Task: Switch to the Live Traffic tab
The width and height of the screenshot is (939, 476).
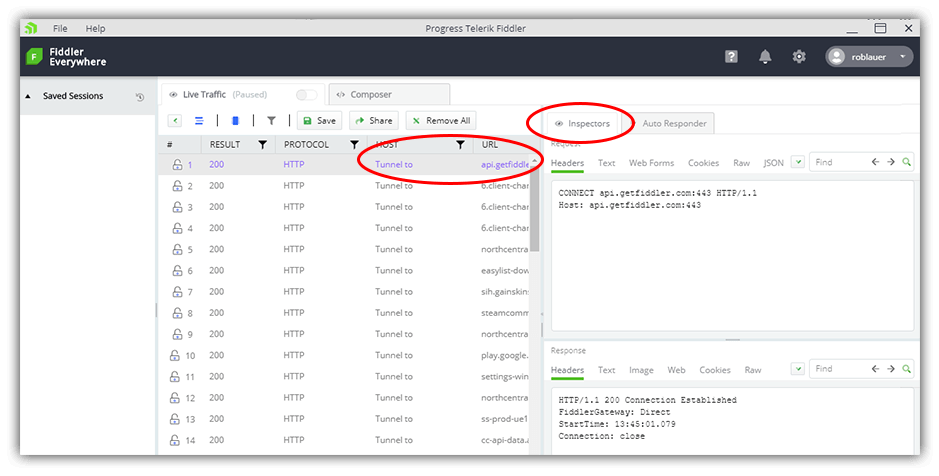Action: (242, 95)
